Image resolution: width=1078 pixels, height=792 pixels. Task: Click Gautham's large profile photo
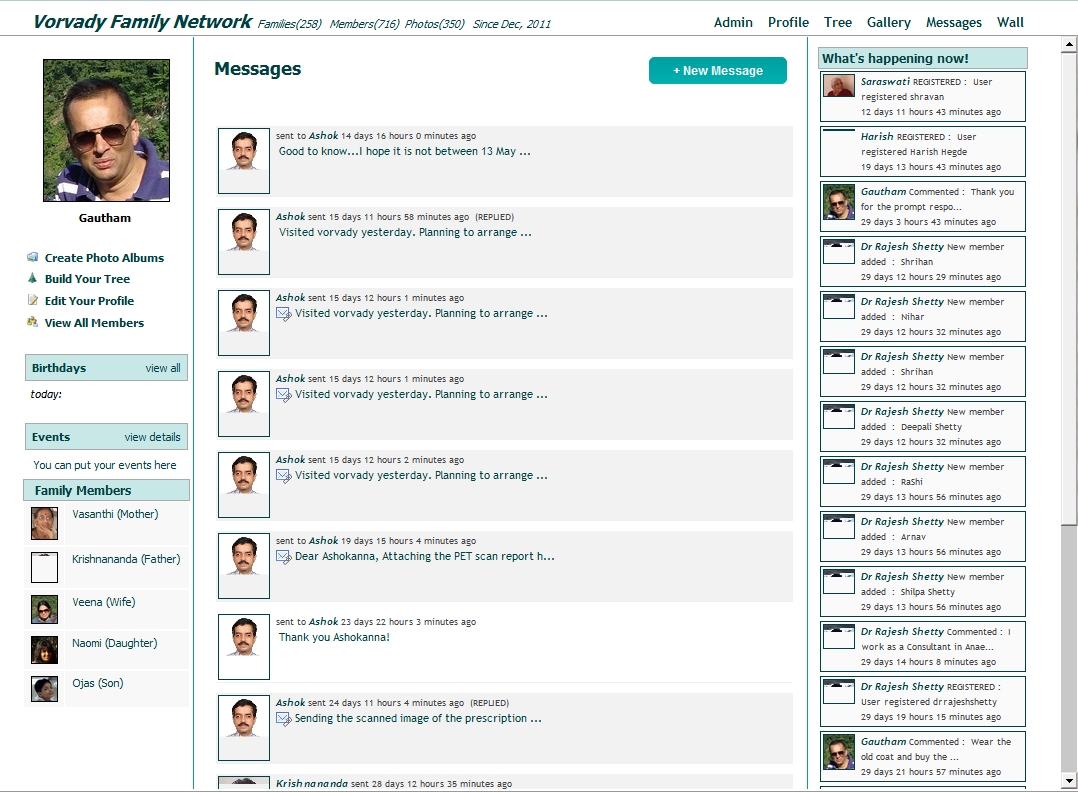tap(106, 130)
